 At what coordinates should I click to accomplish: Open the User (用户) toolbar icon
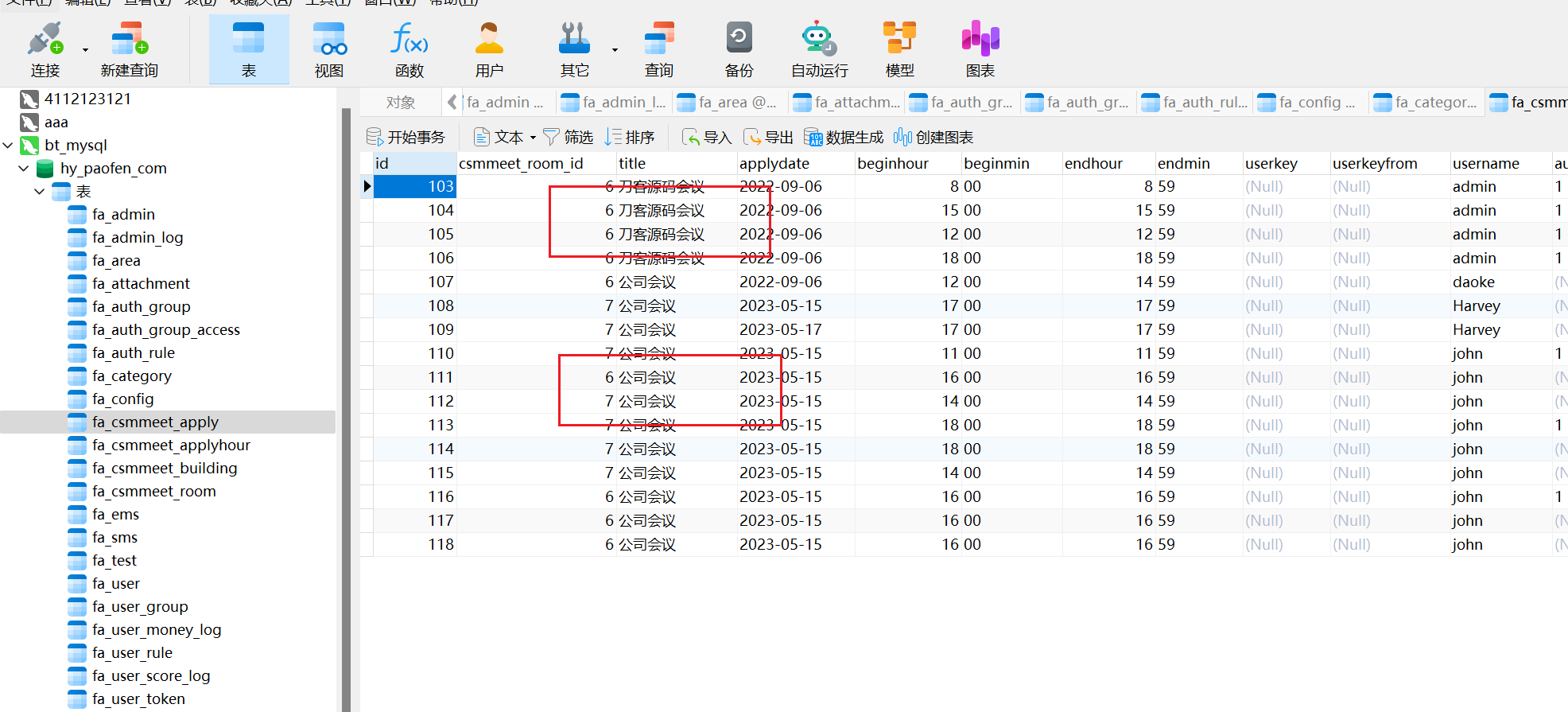click(489, 40)
